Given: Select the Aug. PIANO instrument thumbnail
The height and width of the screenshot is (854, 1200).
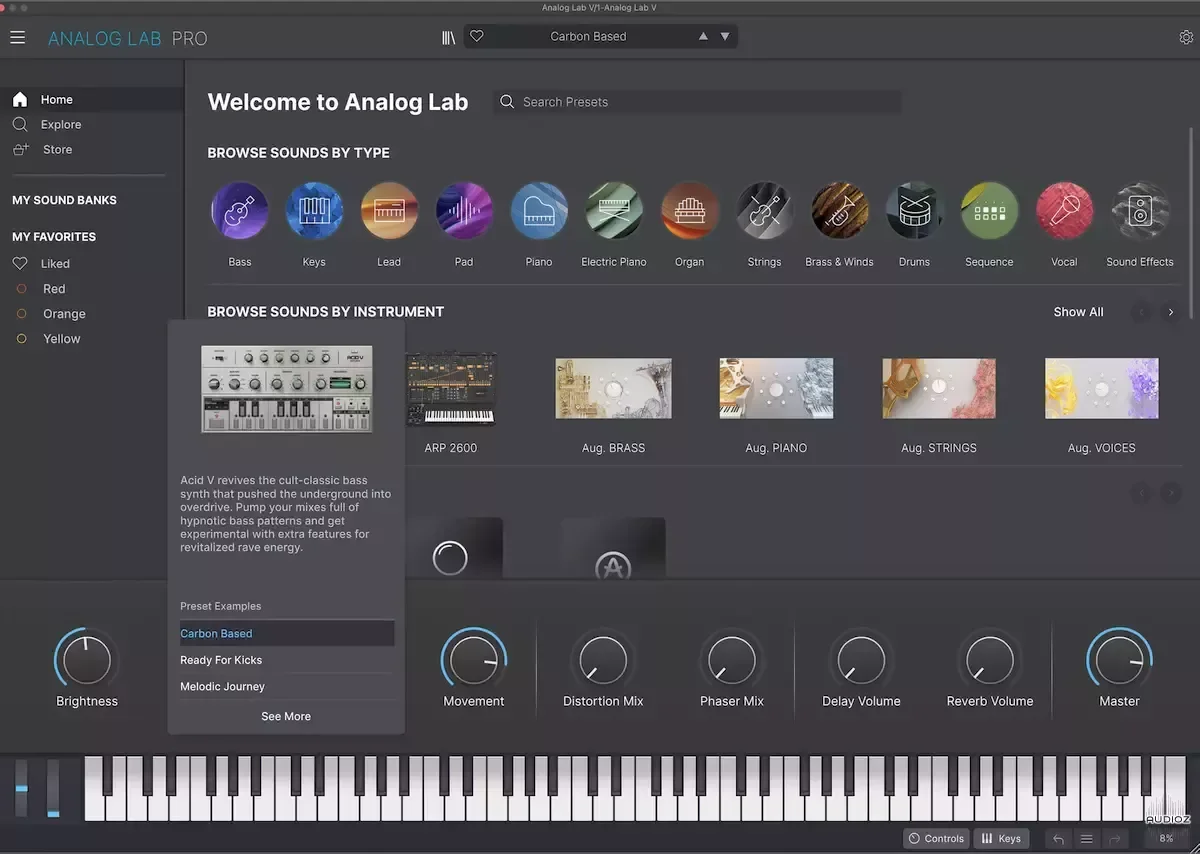Looking at the screenshot, I should pyautogui.click(x=776, y=388).
